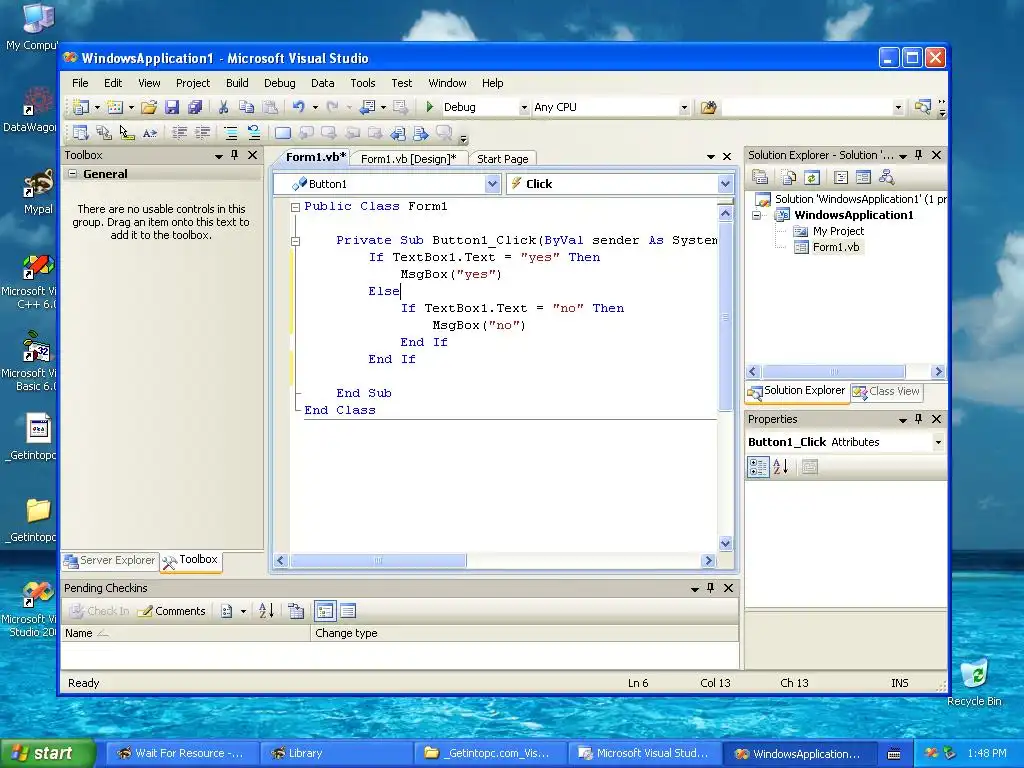This screenshot has height=768, width=1024.
Task: Click View Designer icon in Solution Explorer
Action: pos(863,177)
